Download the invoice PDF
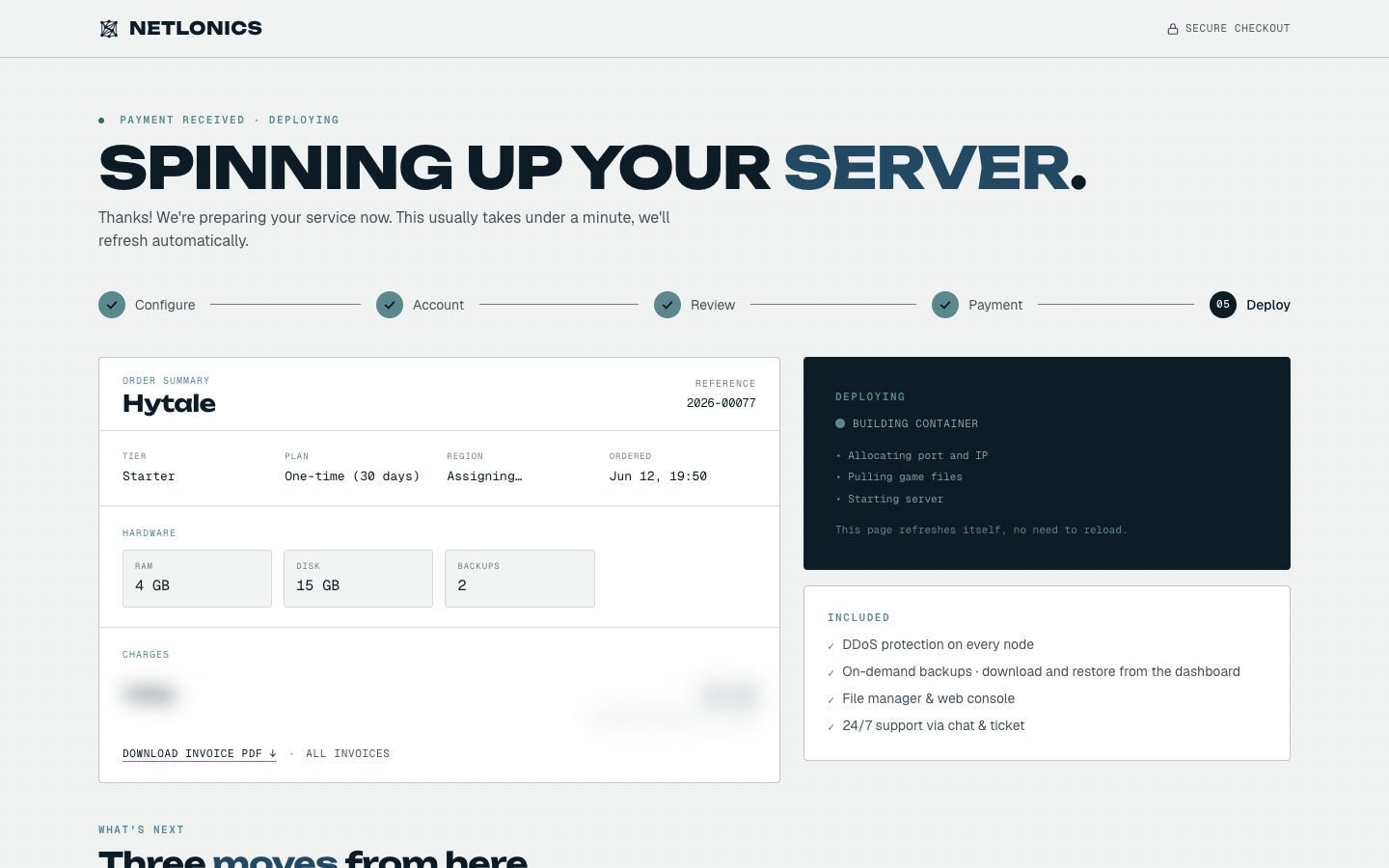The image size is (1389, 868). coord(200,754)
